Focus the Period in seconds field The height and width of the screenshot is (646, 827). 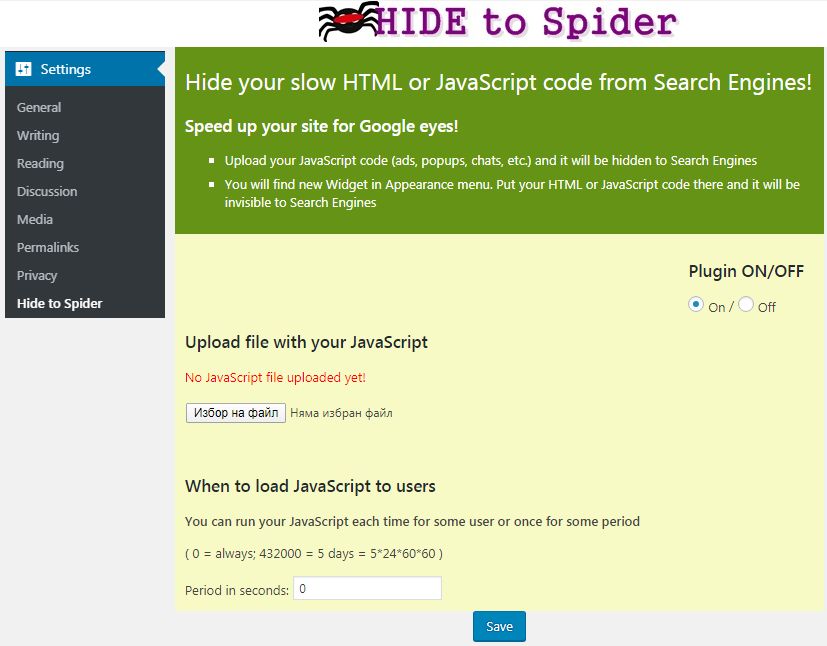click(x=368, y=588)
